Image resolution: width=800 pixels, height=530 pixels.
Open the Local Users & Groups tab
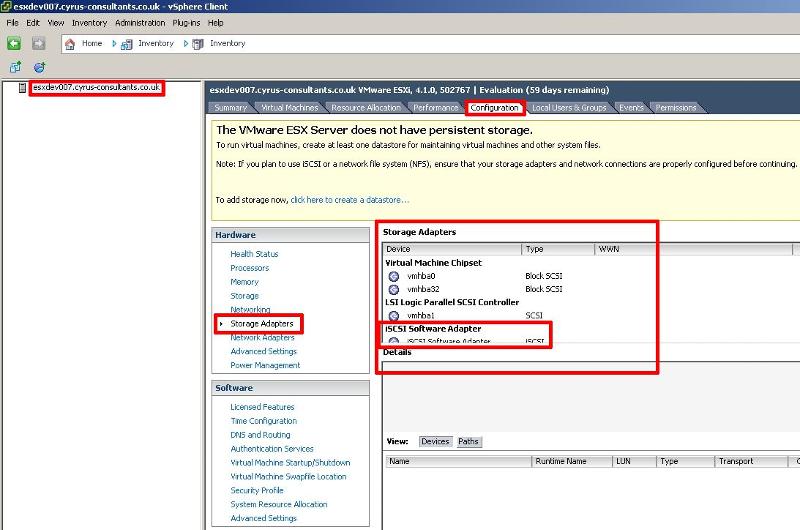(569, 108)
